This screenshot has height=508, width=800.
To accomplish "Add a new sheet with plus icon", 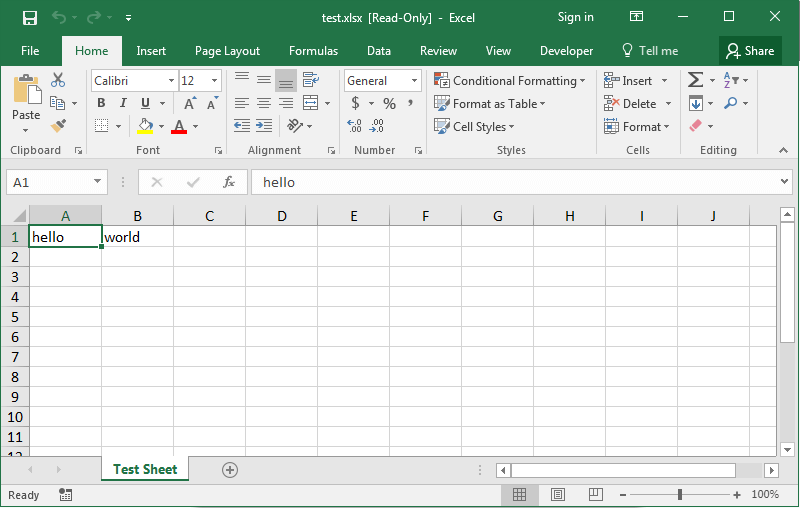I will click(x=230, y=470).
